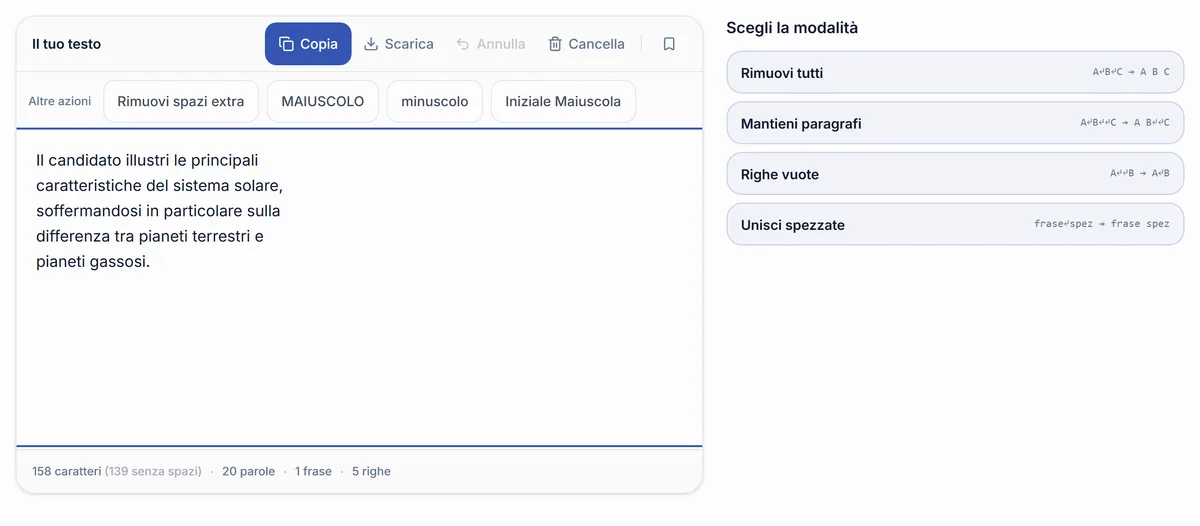Click inside the text area

[359, 287]
